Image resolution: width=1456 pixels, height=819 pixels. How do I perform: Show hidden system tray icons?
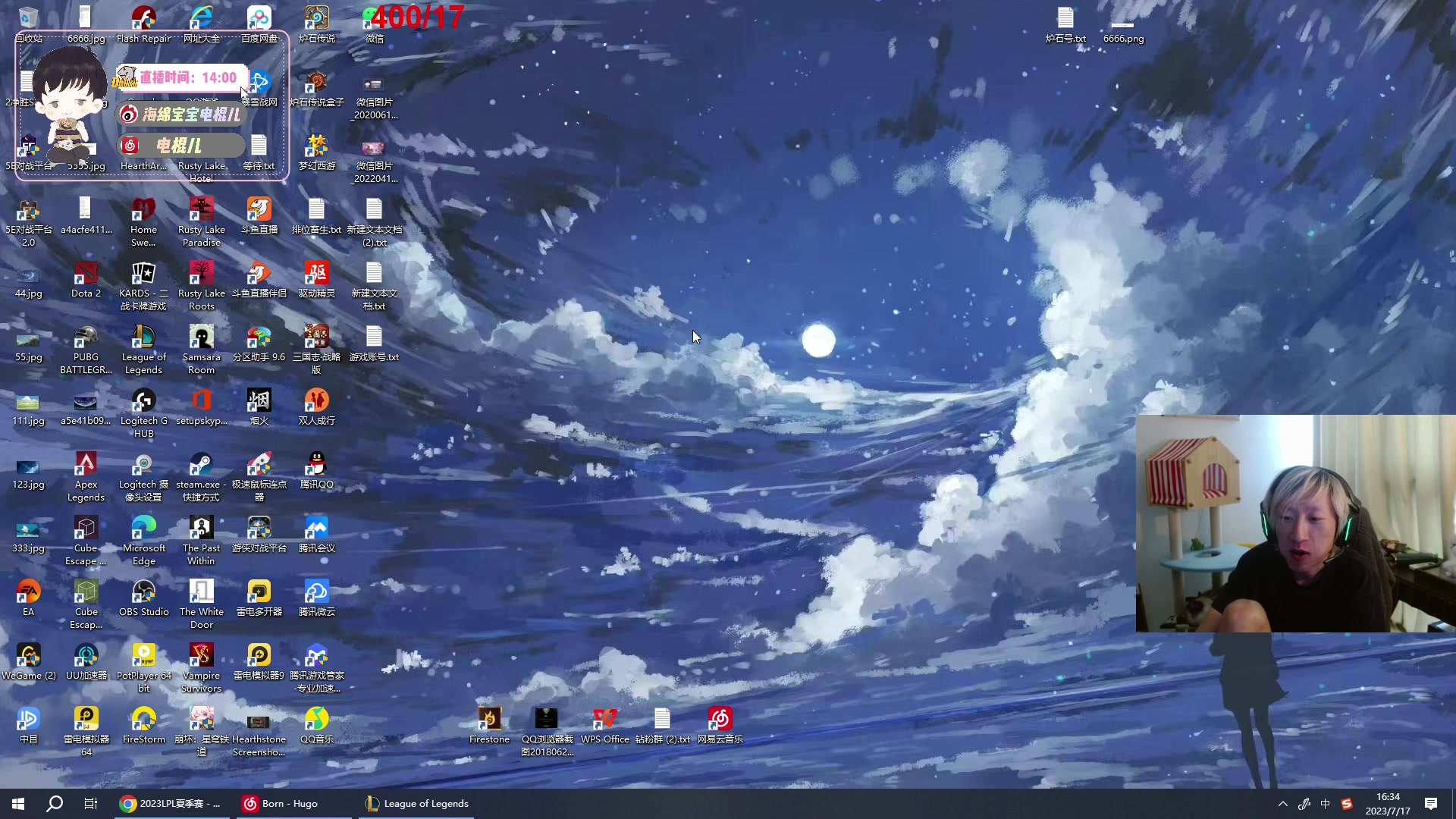click(x=1282, y=804)
